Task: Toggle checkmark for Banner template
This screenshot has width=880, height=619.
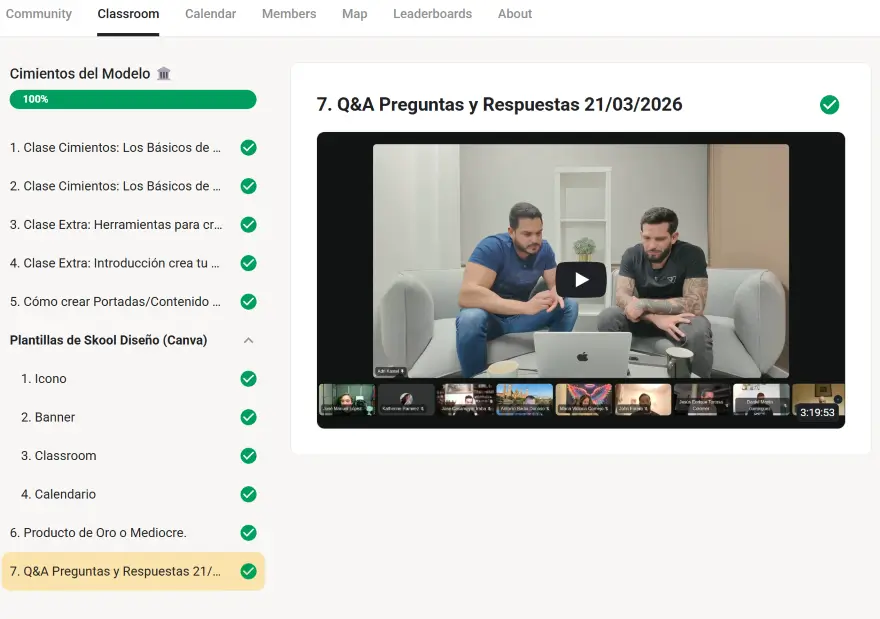Action: (248, 417)
